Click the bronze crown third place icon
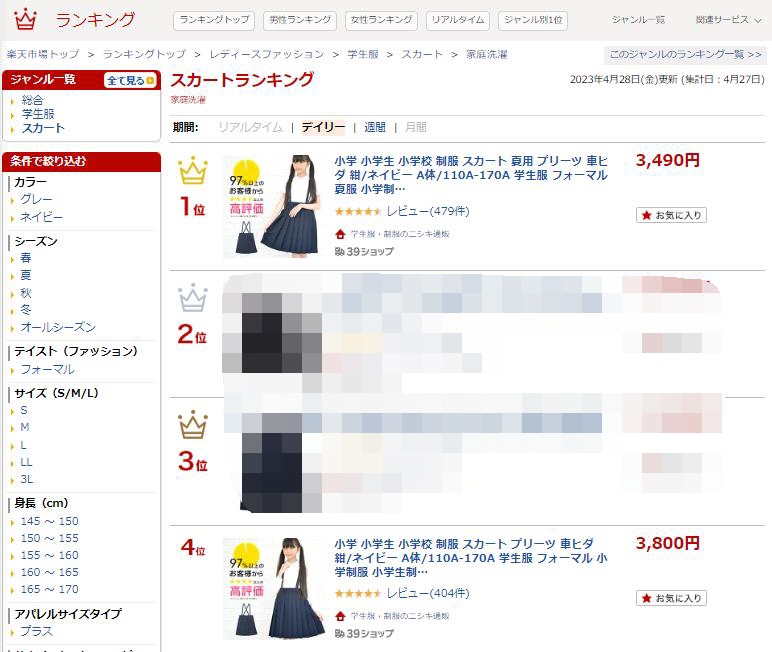The height and width of the screenshot is (652, 772). coord(193,424)
